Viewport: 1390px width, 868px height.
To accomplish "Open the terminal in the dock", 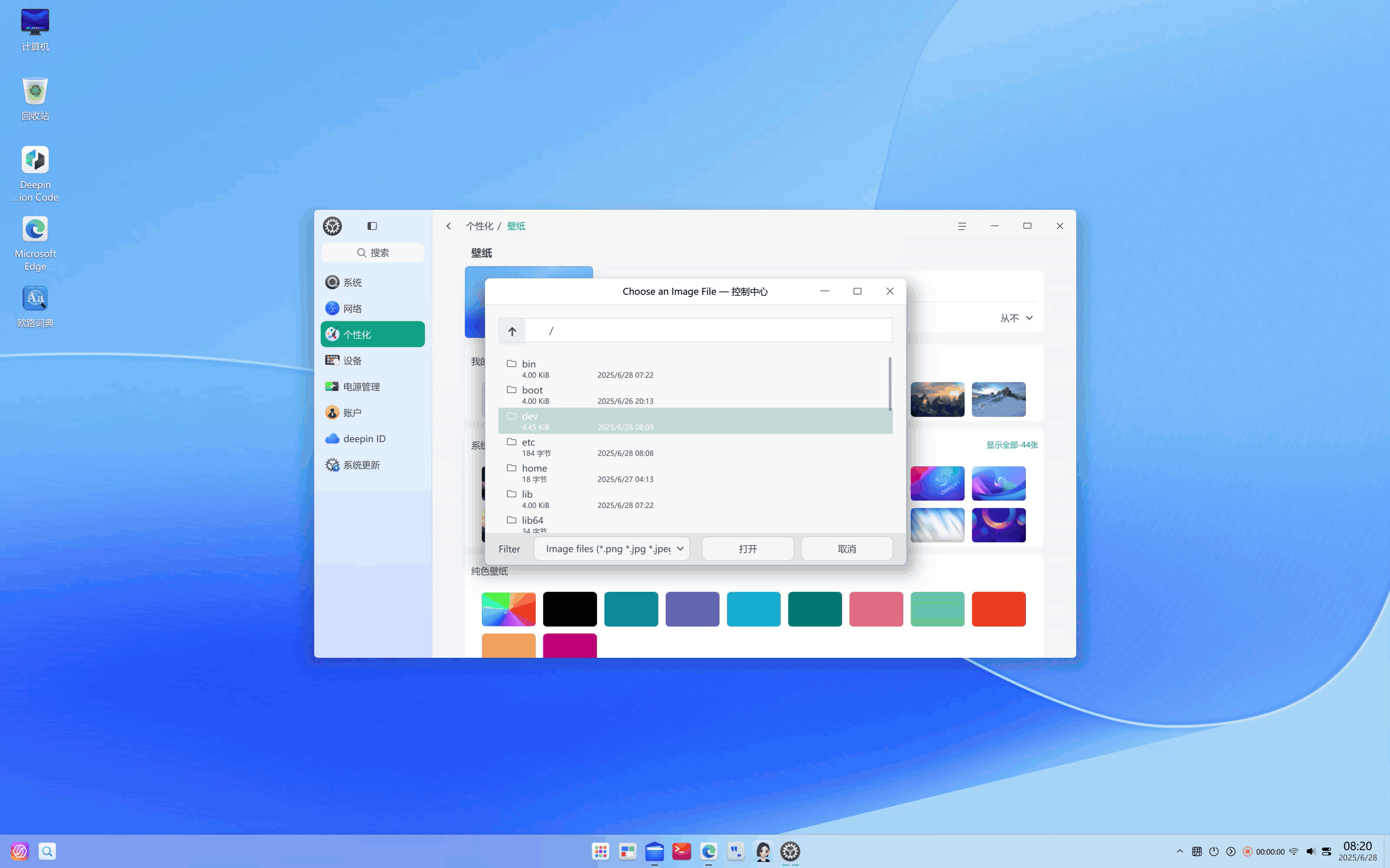I will pos(682,851).
